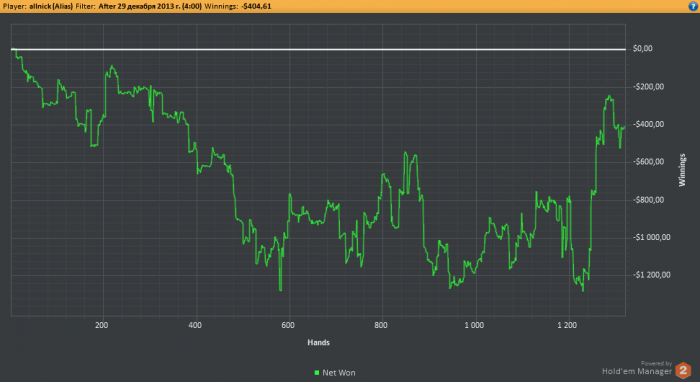
Task: Click the -$800,00 axis label
Action: click(x=648, y=200)
